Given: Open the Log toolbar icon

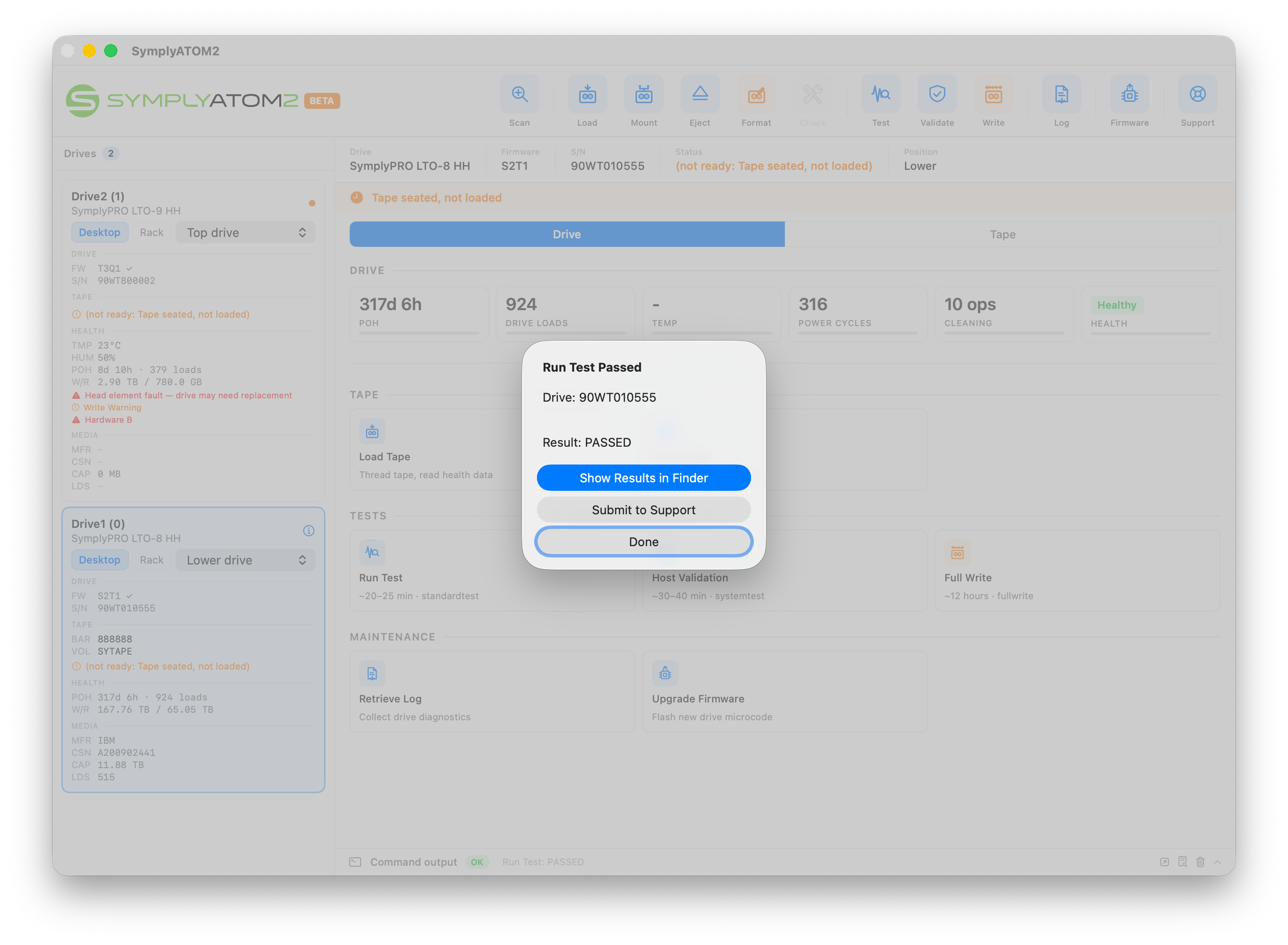Looking at the screenshot, I should coord(1061,94).
